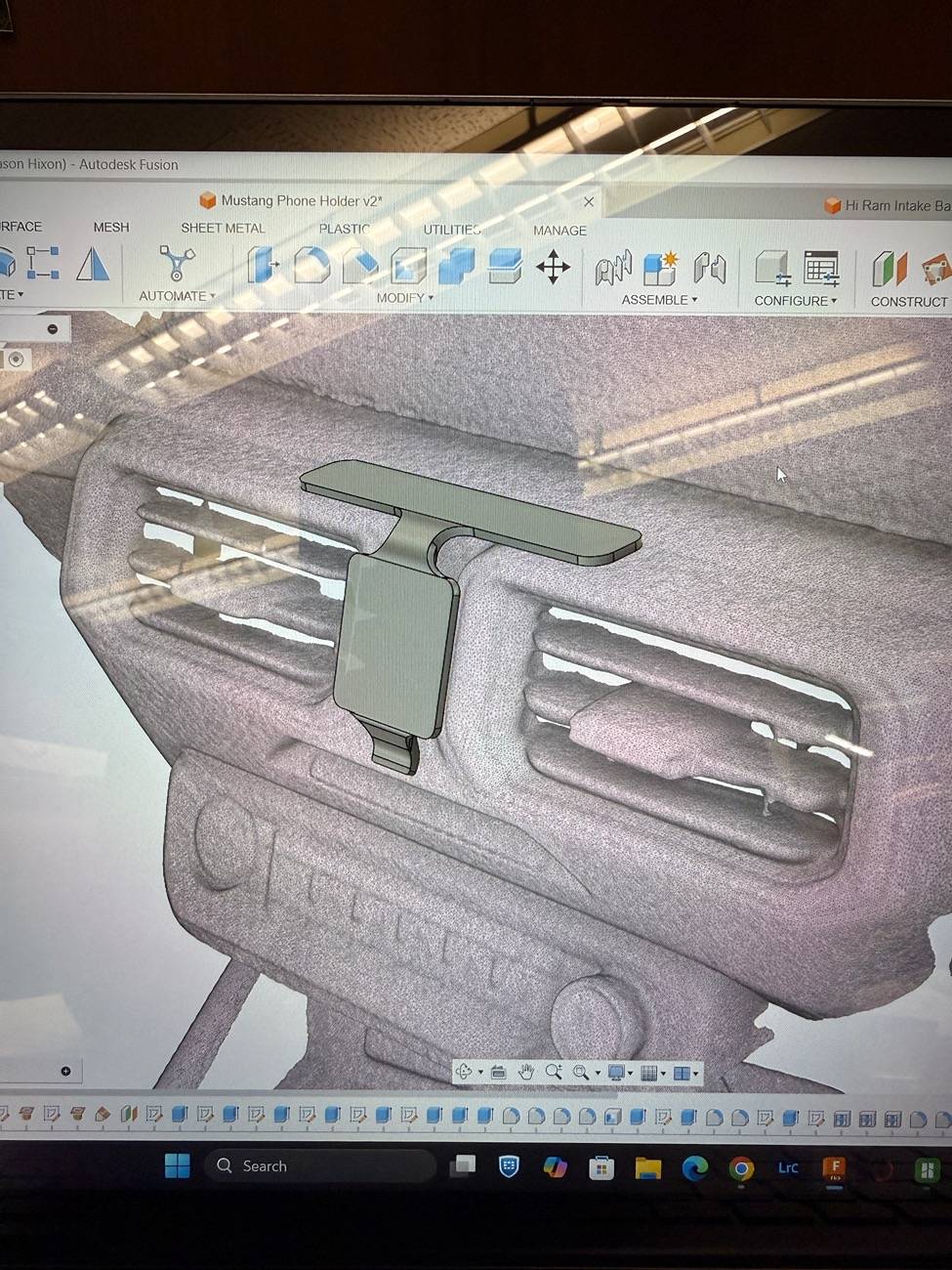Click the As-Built Joint icon
952x1270 pixels.
(x=710, y=268)
